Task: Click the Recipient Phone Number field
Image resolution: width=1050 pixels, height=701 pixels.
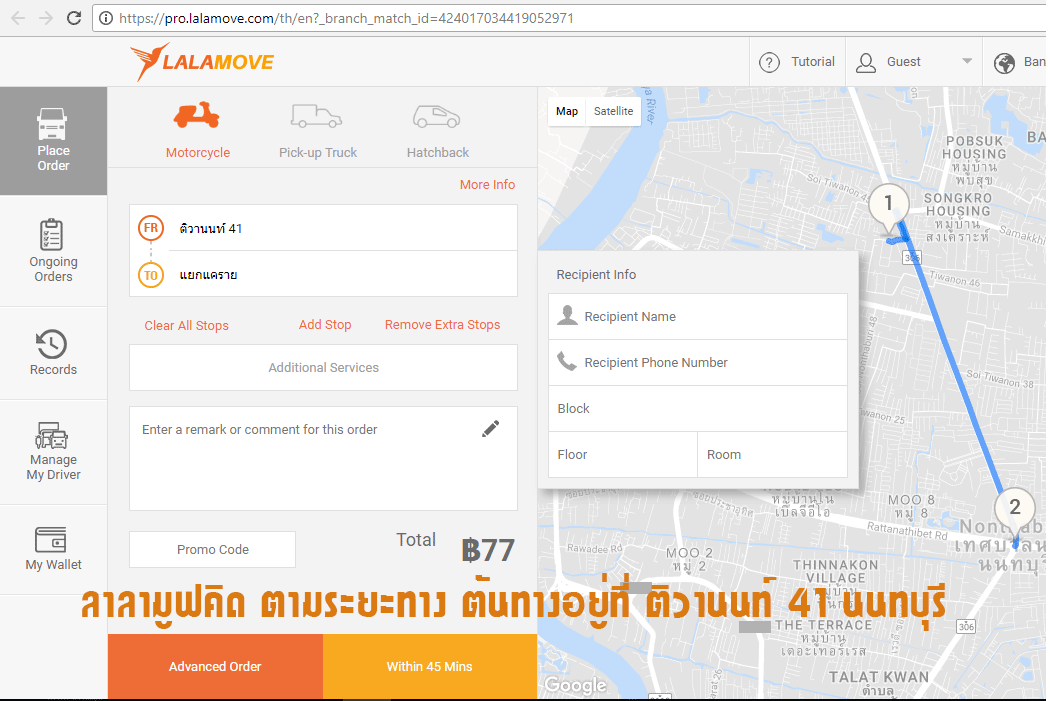Action: coord(698,362)
